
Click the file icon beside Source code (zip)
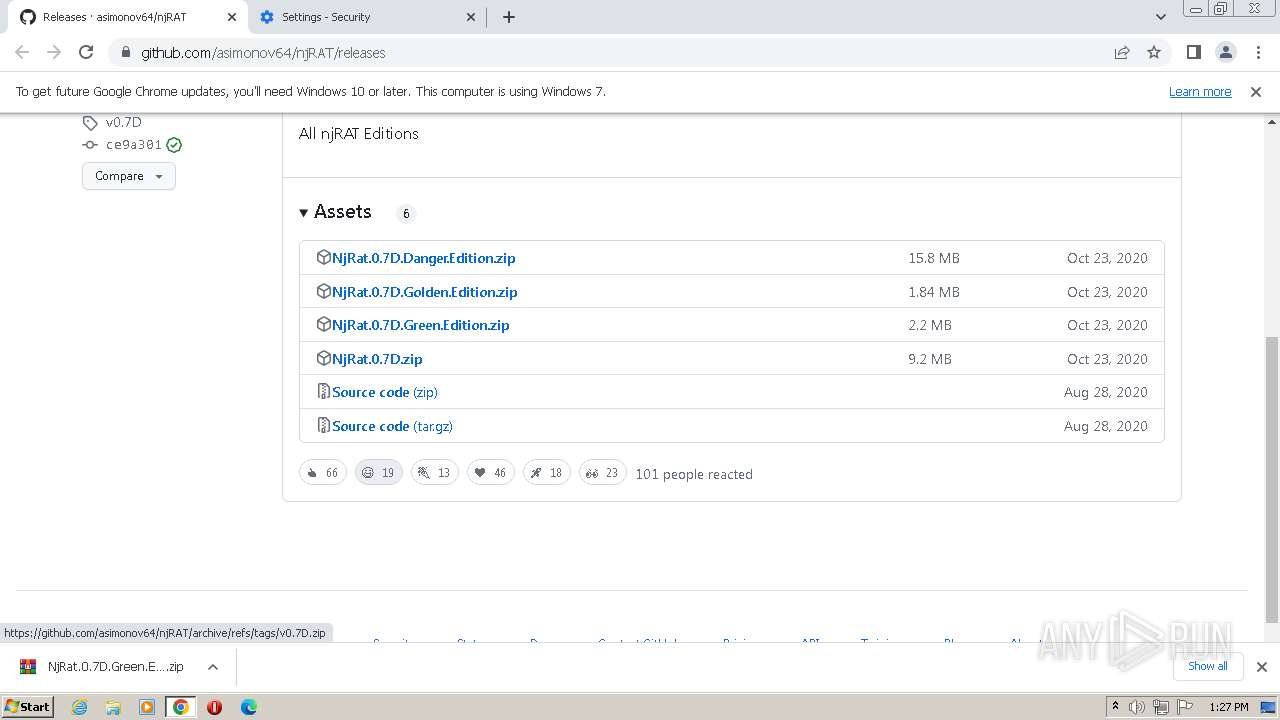click(x=323, y=391)
